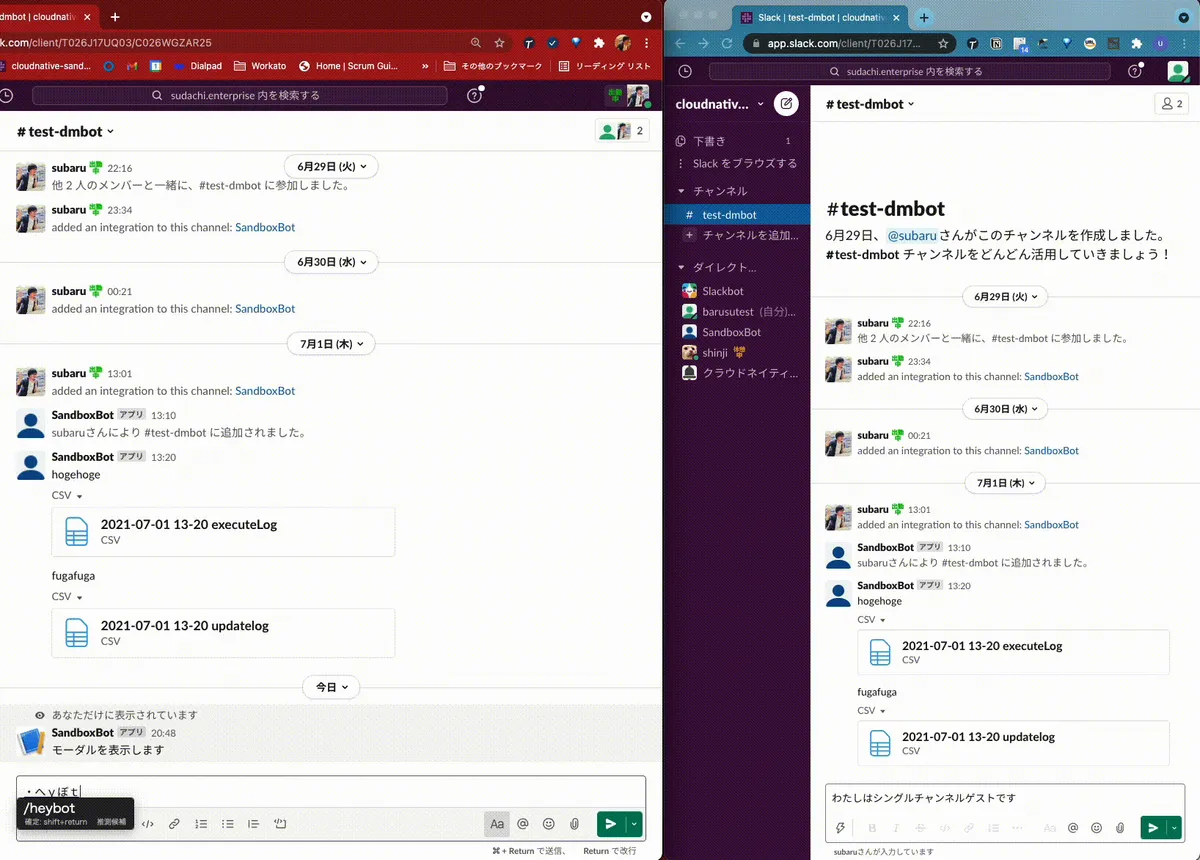Open the executeLog CSV file in left window
1200x860 pixels.
223,531
